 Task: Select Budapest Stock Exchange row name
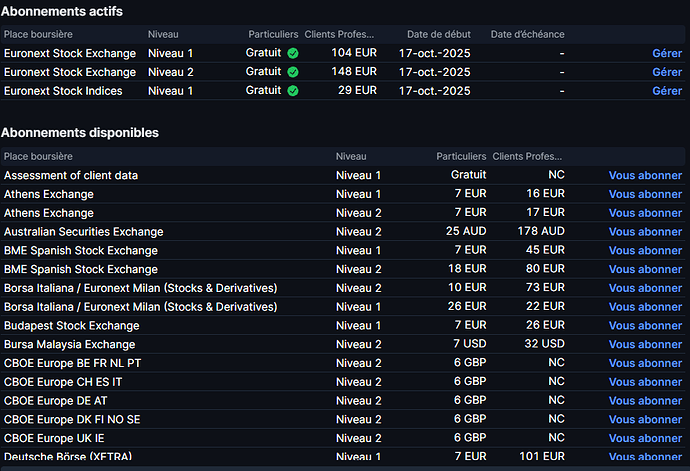[x=72, y=326]
